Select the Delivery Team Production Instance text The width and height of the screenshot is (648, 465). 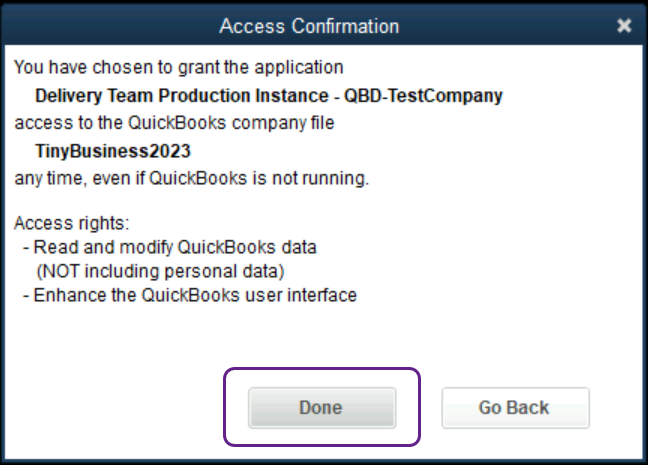tap(186, 97)
